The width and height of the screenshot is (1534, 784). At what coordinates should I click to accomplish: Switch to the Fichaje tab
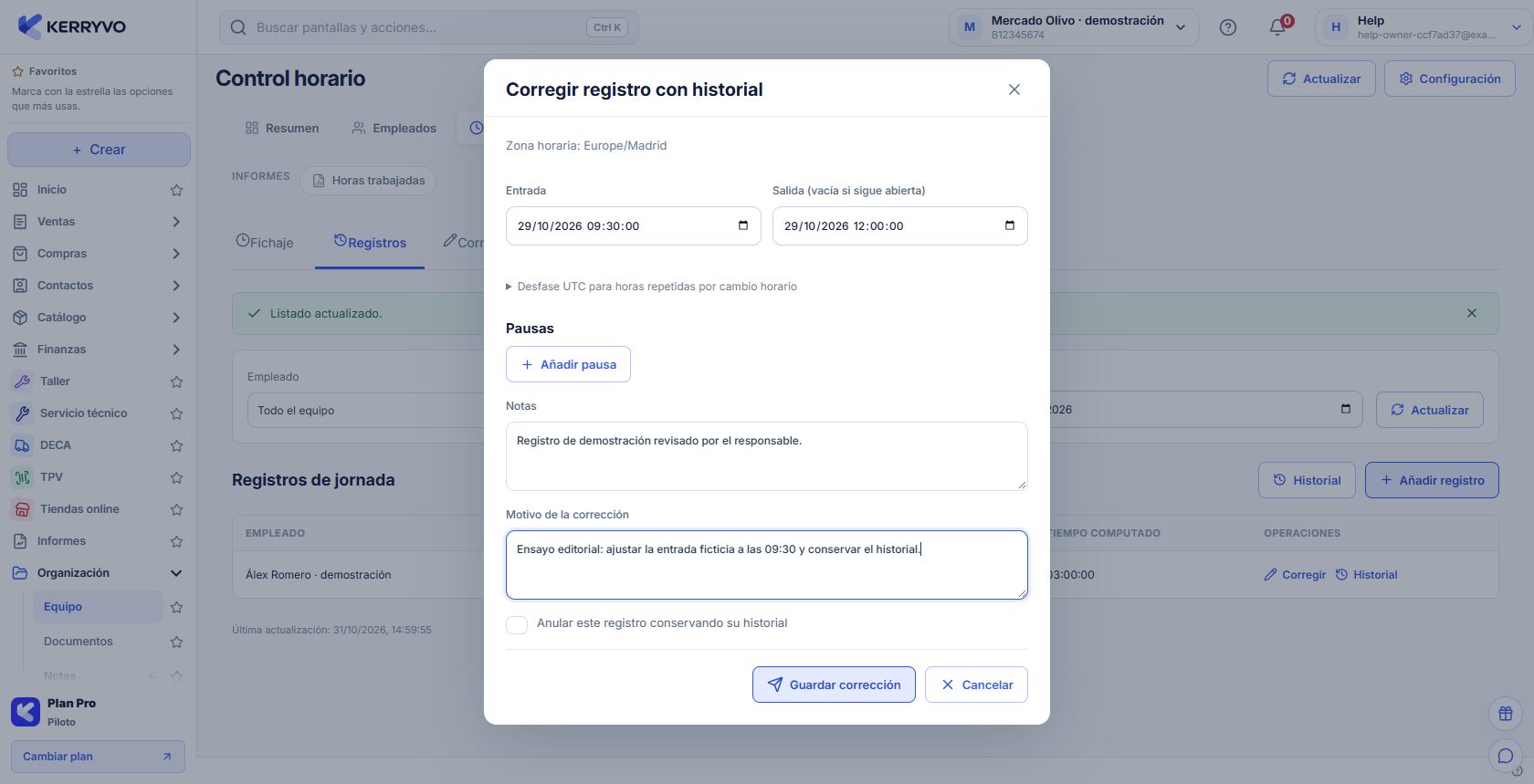click(x=265, y=242)
